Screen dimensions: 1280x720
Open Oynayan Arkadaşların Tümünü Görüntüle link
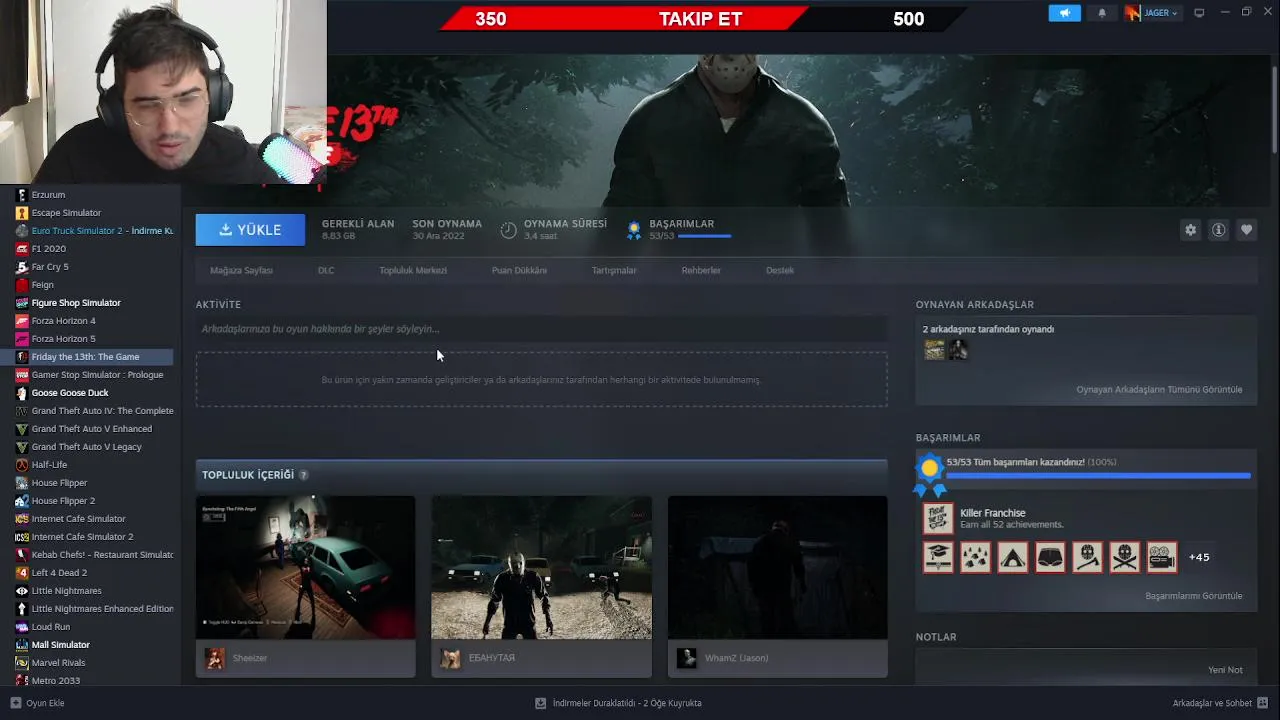click(1159, 390)
